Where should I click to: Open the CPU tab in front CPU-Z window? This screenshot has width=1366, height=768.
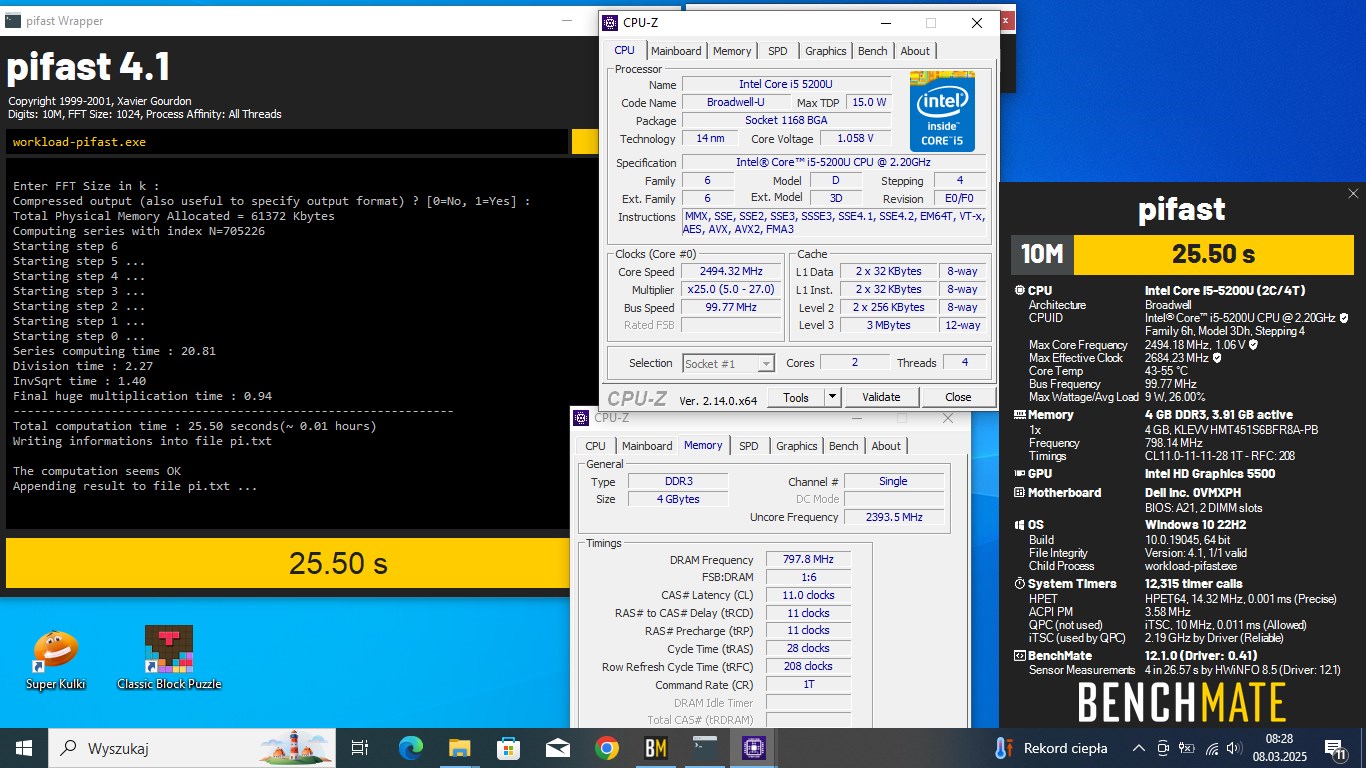click(x=624, y=51)
